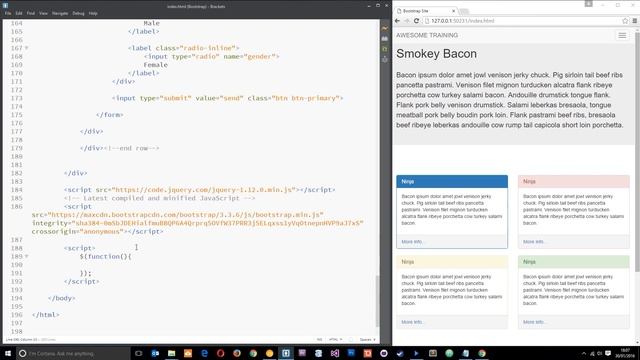Open File Explorer from the taskbar
640x360 pixels.
[171, 353]
